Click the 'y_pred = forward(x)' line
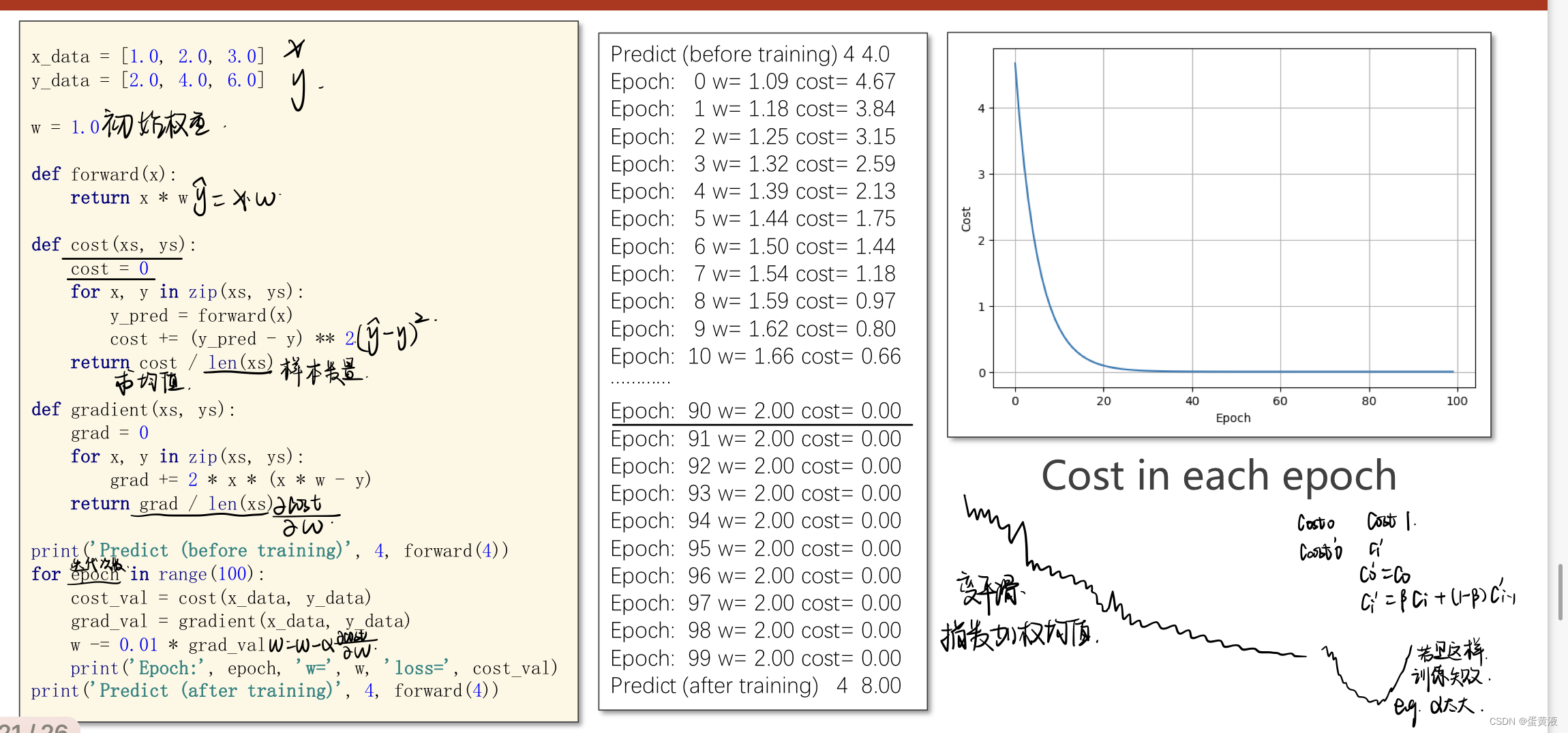1568x733 pixels. point(201,316)
